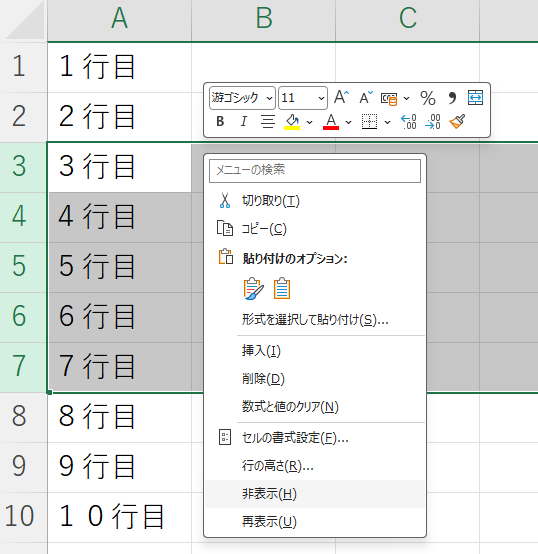Click cell containing 7行目
Viewport: 538px width, 554px height.
pos(119,367)
